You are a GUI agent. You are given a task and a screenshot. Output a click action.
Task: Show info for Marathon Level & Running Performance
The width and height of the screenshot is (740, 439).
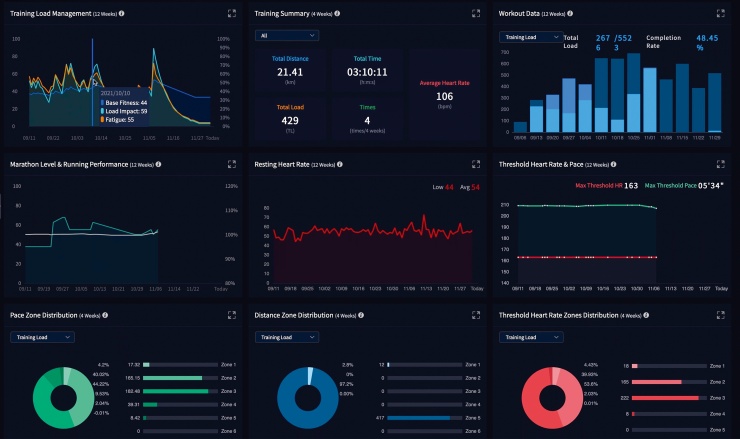coord(159,164)
